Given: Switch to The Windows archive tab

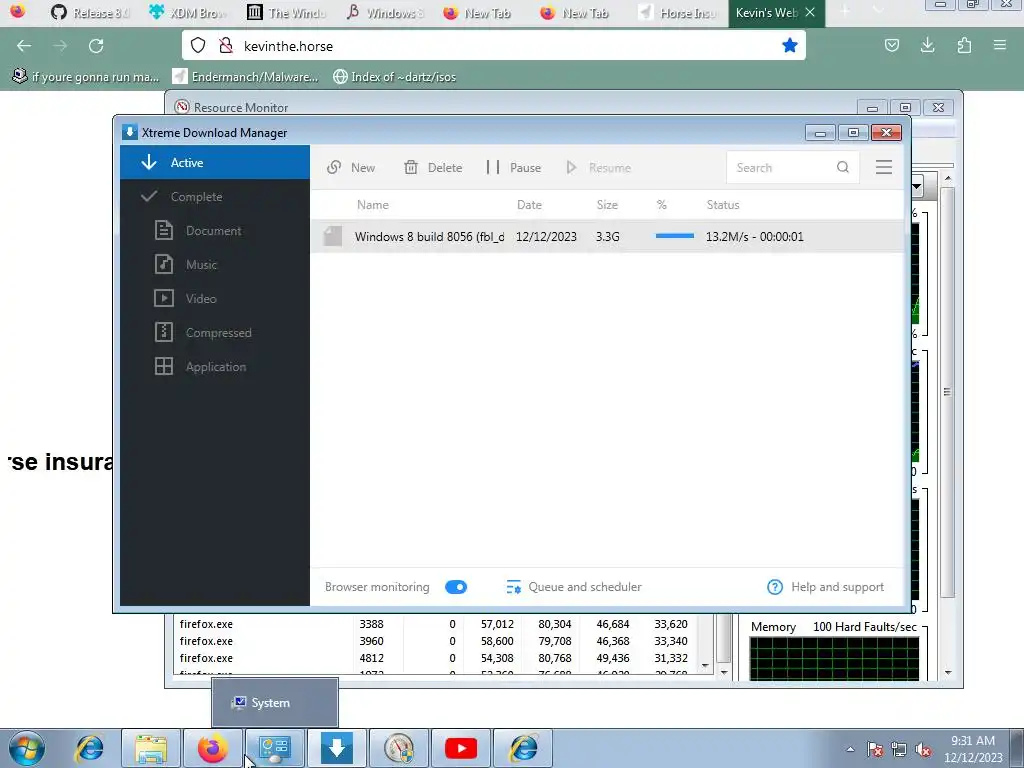Looking at the screenshot, I should click(x=286, y=12).
